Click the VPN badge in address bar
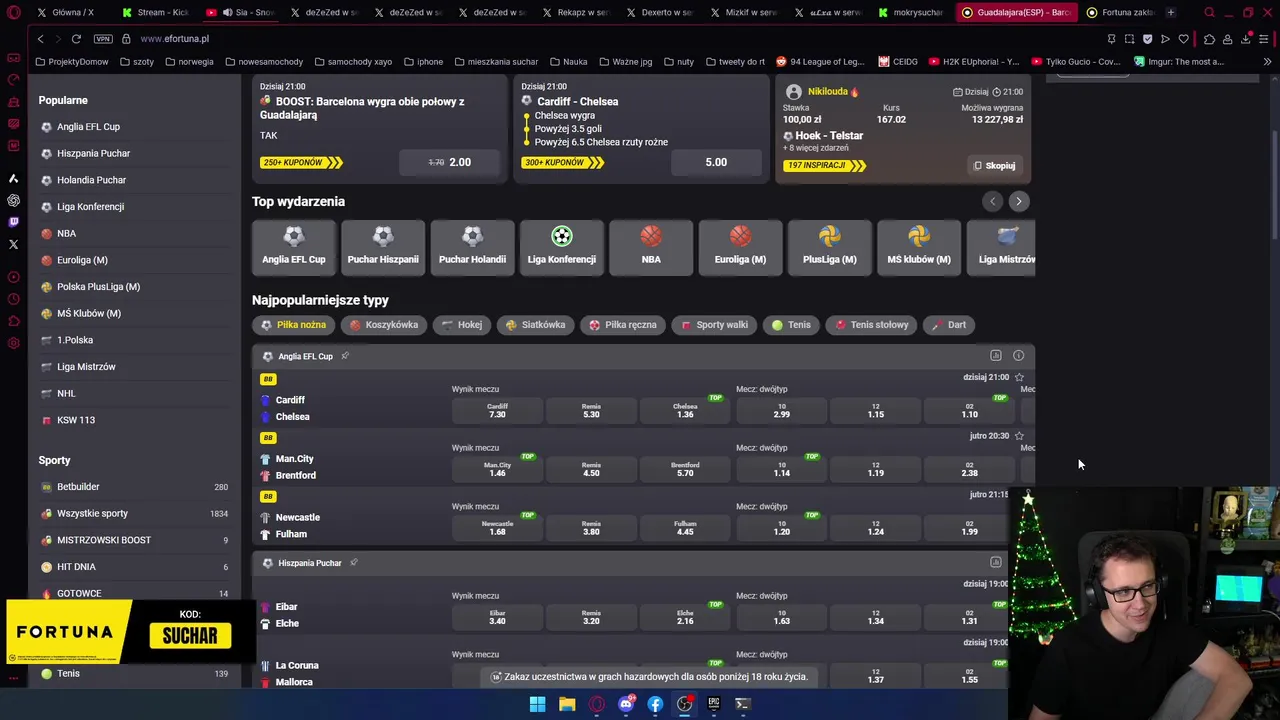The height and width of the screenshot is (720, 1280). pyautogui.click(x=103, y=38)
